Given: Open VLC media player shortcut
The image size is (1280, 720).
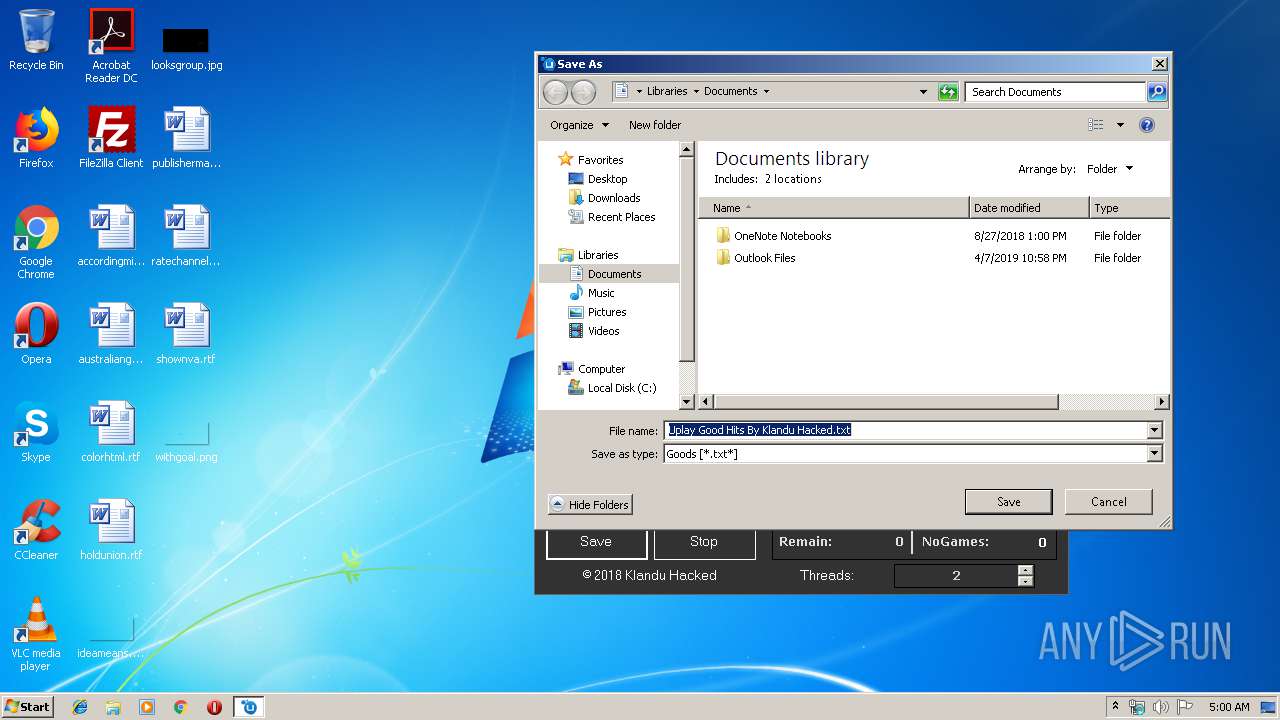Looking at the screenshot, I should click(36, 634).
